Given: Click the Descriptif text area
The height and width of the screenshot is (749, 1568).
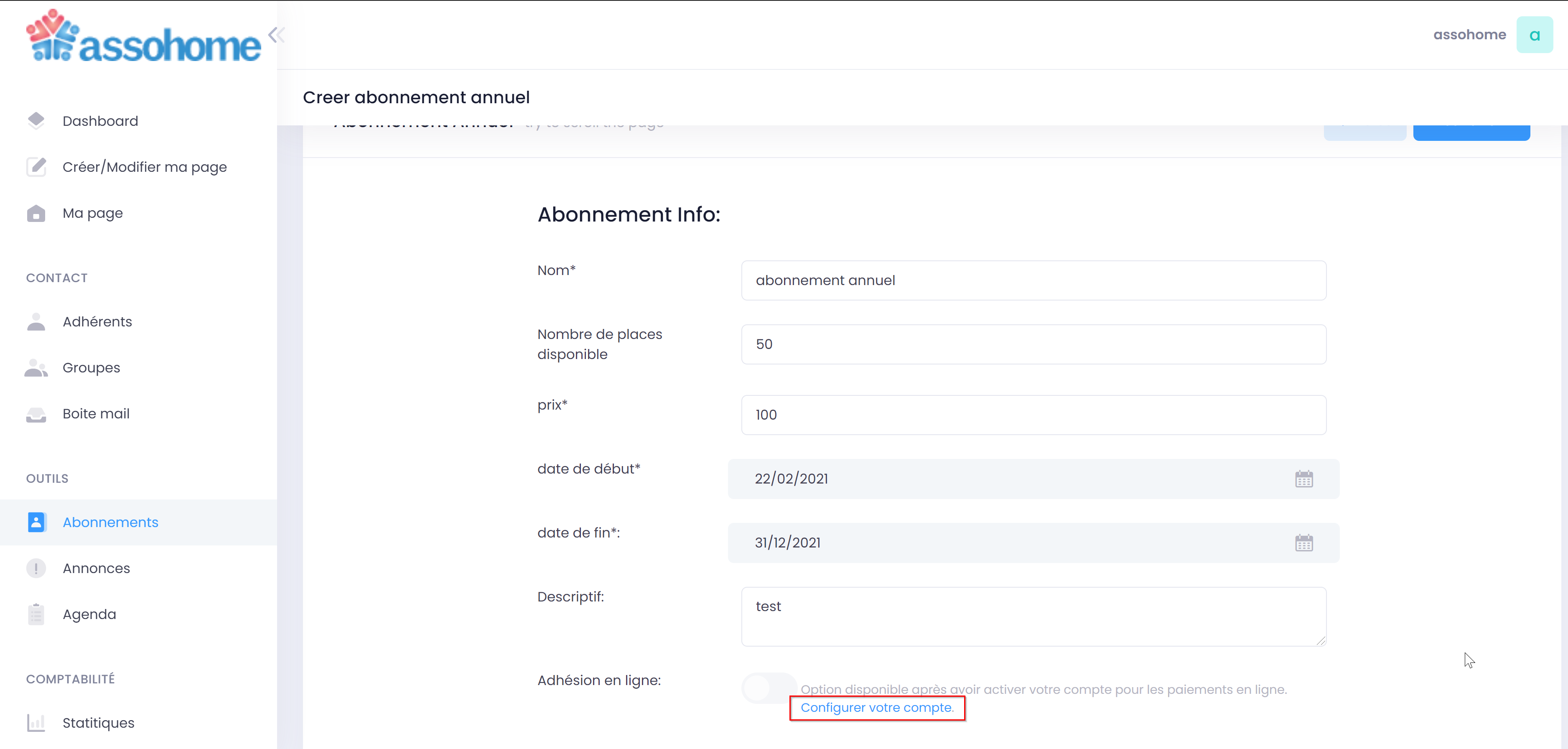Looking at the screenshot, I should 1033,616.
